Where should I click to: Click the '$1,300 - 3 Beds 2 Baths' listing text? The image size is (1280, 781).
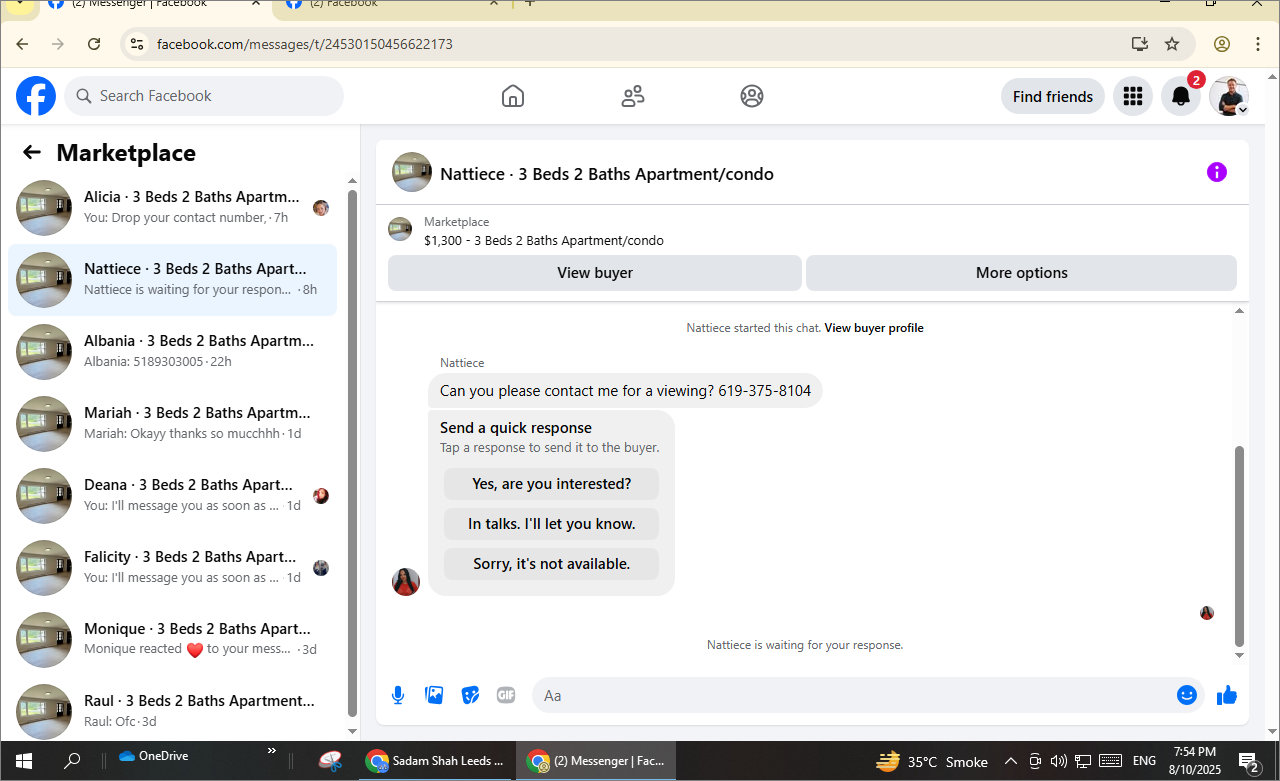[x=544, y=240]
